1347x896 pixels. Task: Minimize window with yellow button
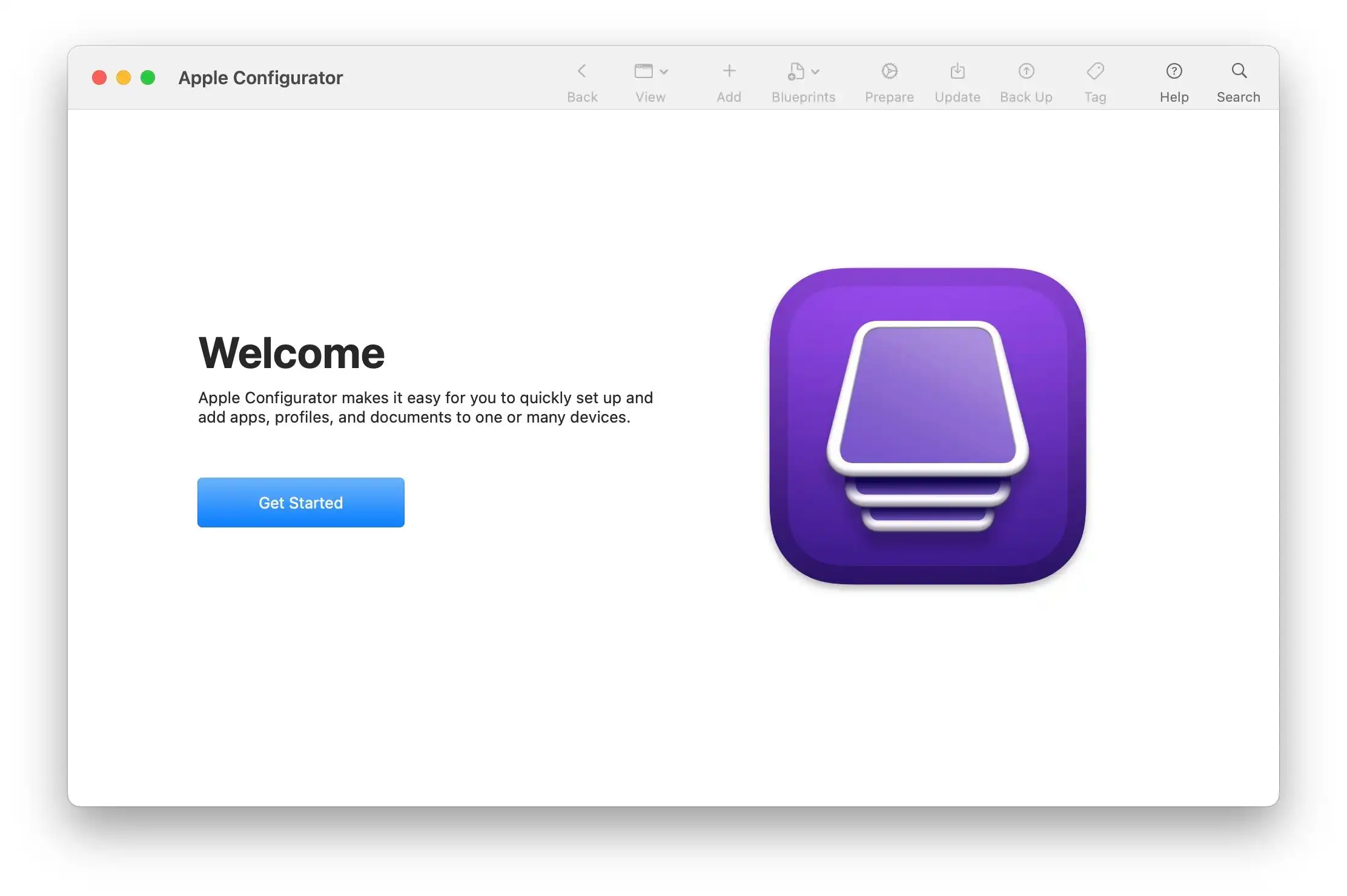coord(124,77)
